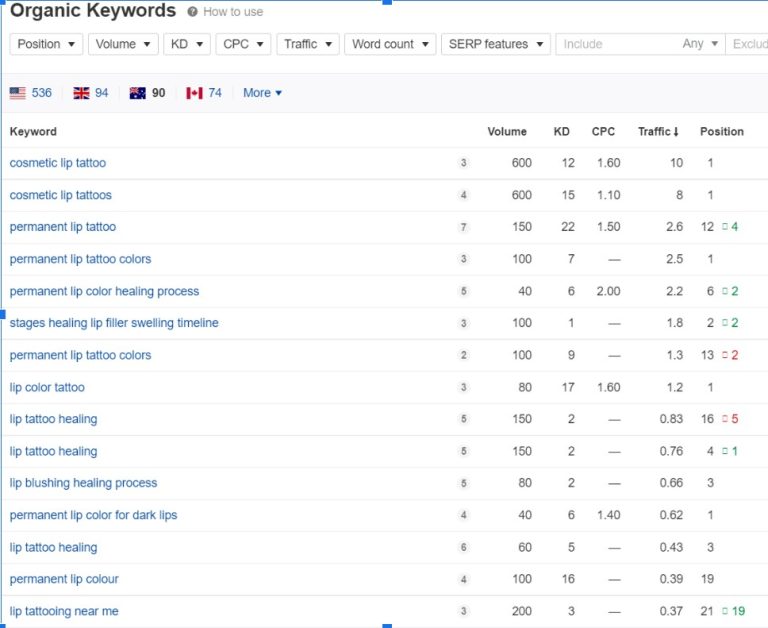Open SERP badge for permanent lip color for dark lips
The image size is (768, 628).
[463, 515]
